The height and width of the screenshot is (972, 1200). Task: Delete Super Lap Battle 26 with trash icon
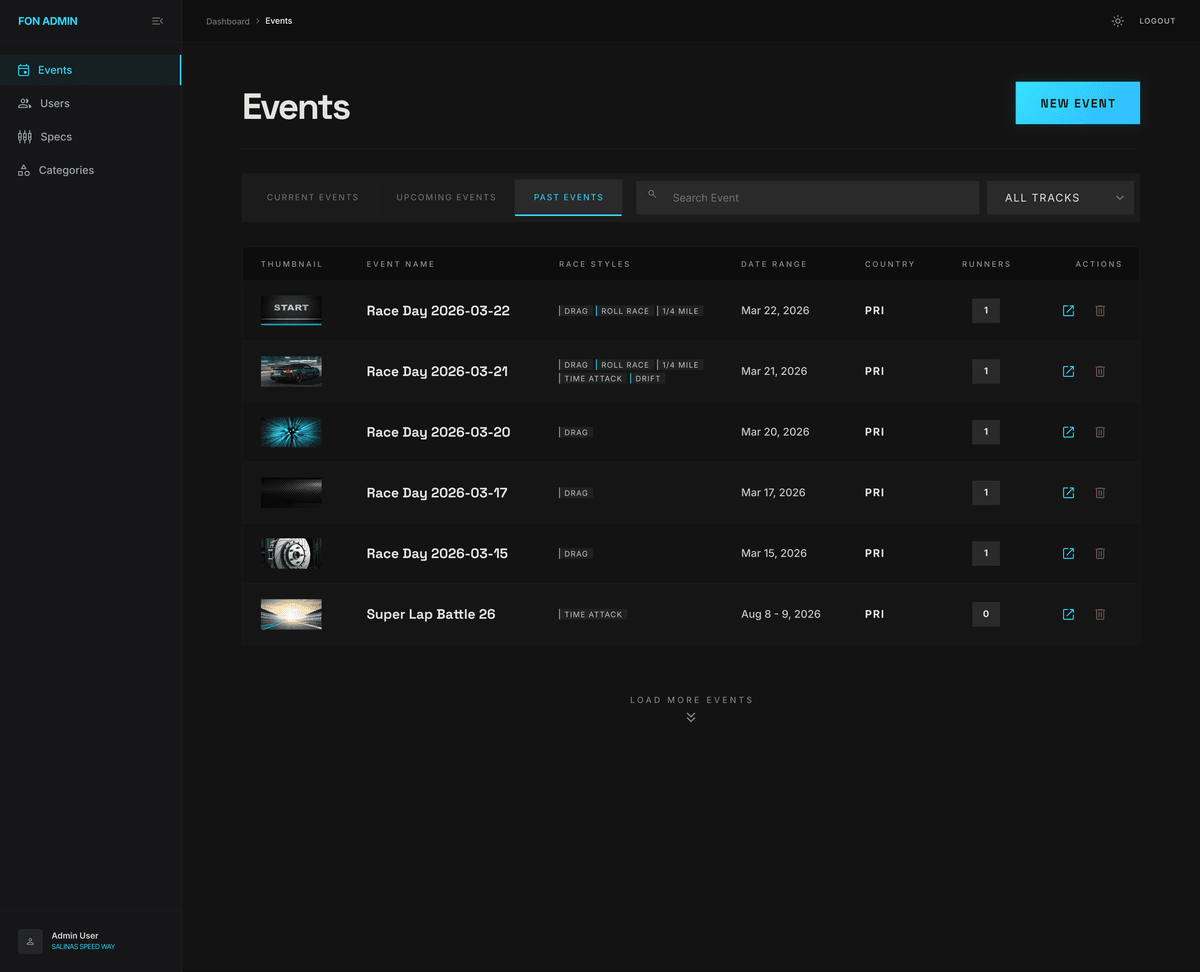[1100, 614]
